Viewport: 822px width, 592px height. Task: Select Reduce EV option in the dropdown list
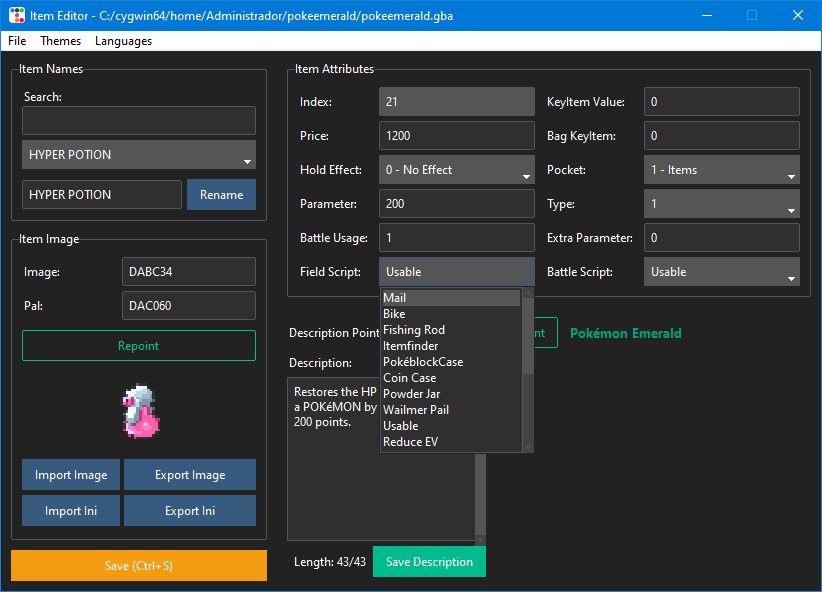[x=410, y=442]
